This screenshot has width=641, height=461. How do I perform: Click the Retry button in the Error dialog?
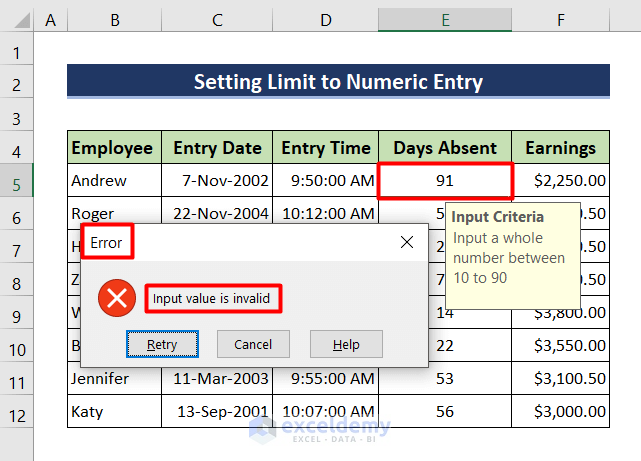point(162,344)
